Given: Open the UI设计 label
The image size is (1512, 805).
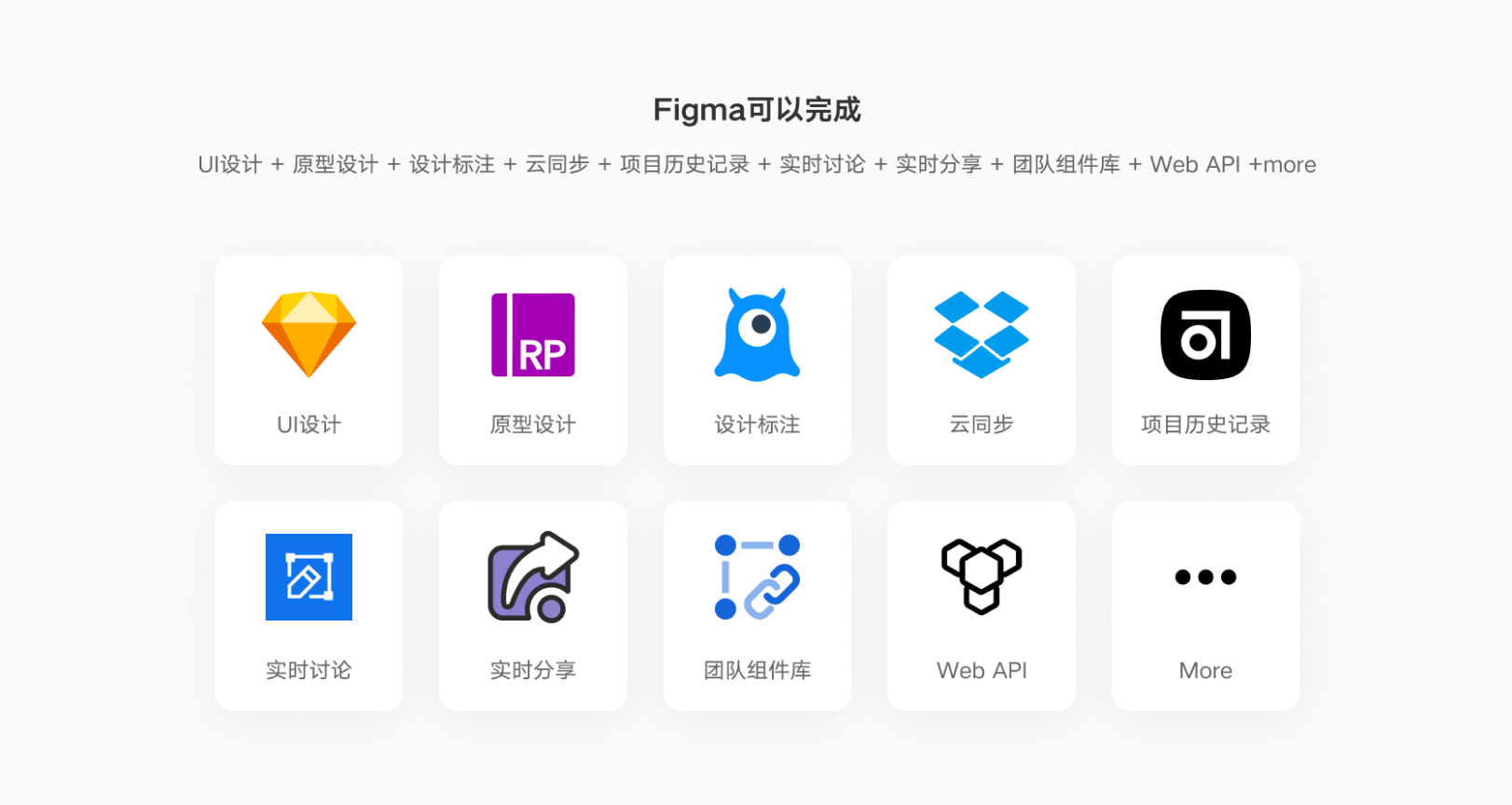Looking at the screenshot, I should coord(309,425).
